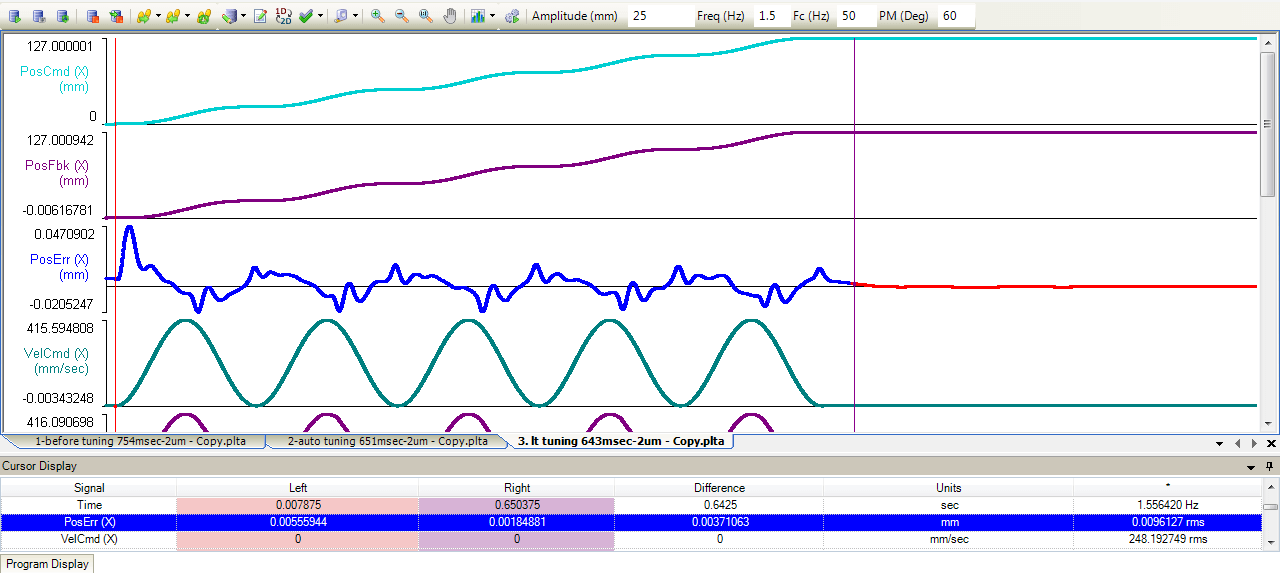Open dropdown arrow after red-green database yellow arrows

(x=158, y=16)
